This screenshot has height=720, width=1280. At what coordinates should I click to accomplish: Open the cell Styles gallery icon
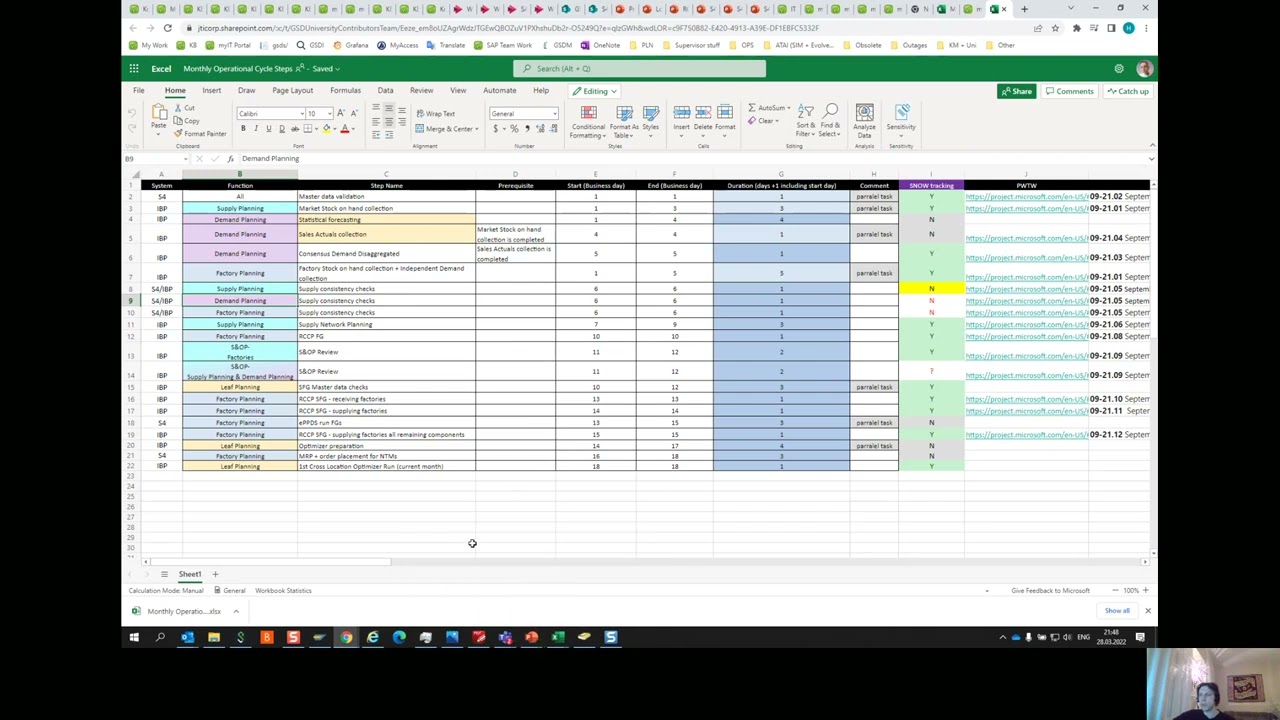click(x=651, y=112)
